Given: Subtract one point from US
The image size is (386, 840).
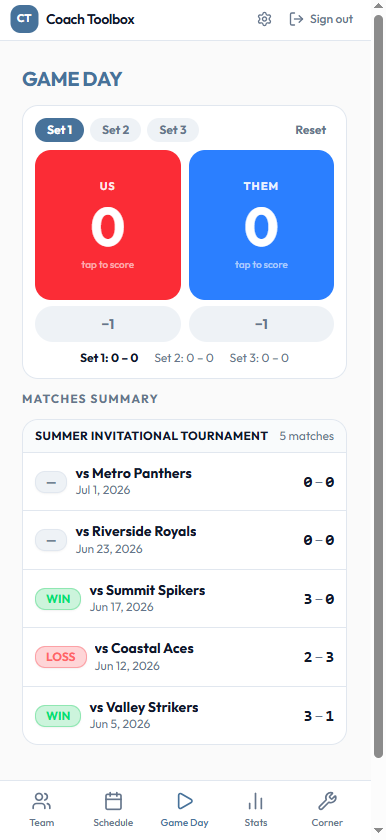Looking at the screenshot, I should click(108, 324).
